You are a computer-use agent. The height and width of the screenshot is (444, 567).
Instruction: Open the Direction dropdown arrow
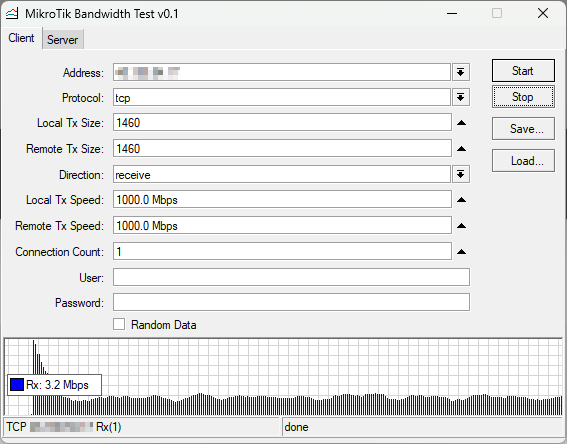click(460, 175)
